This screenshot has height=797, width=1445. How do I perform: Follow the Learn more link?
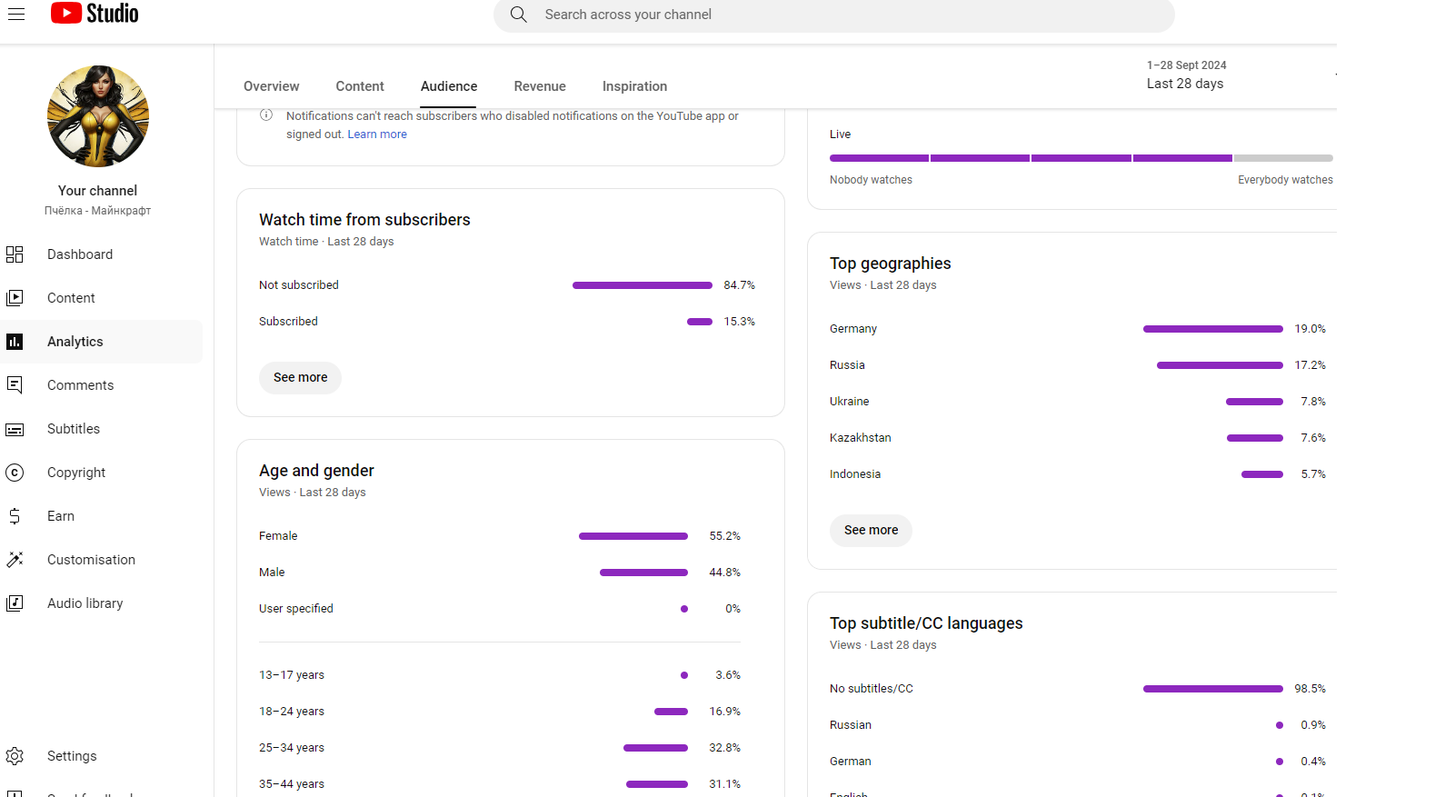click(x=377, y=134)
